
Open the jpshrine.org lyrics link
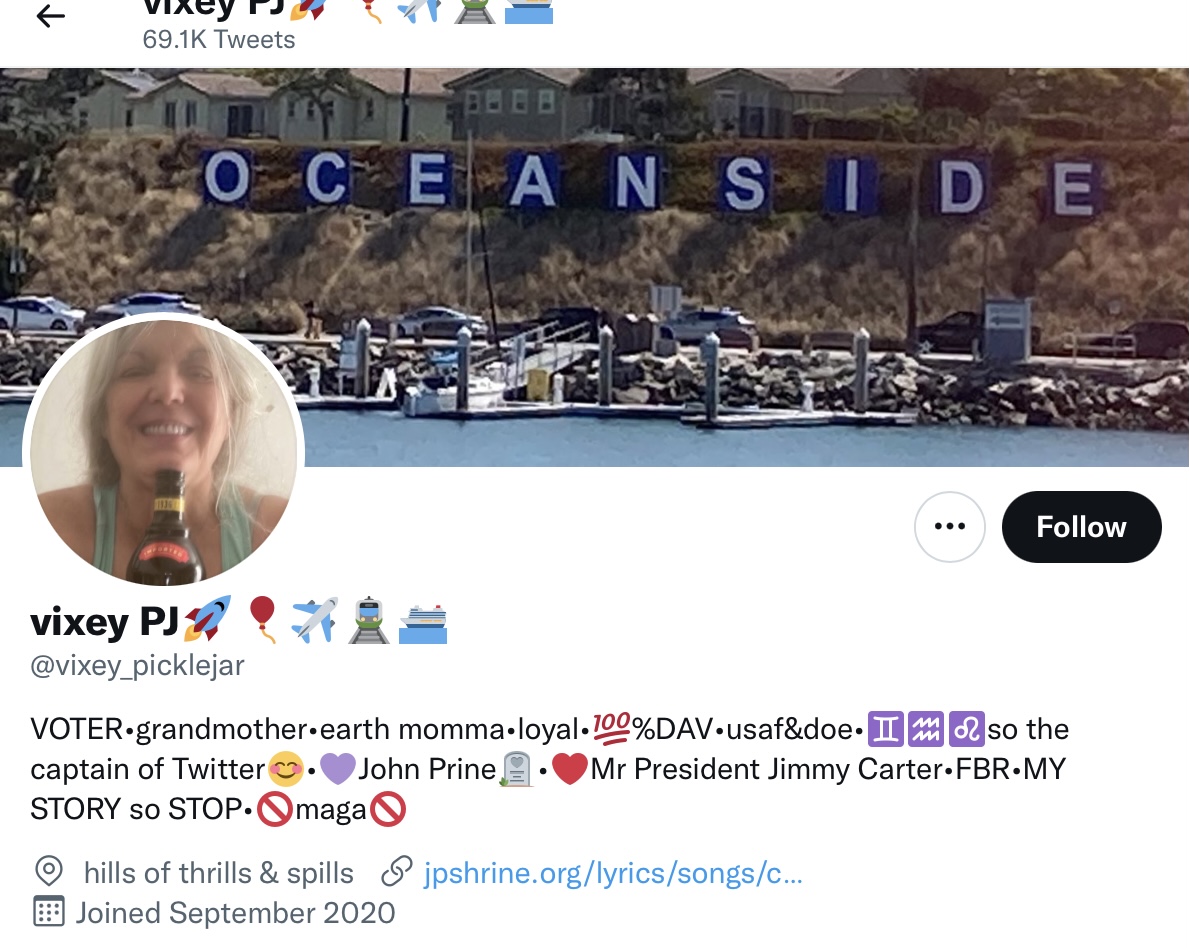613,873
